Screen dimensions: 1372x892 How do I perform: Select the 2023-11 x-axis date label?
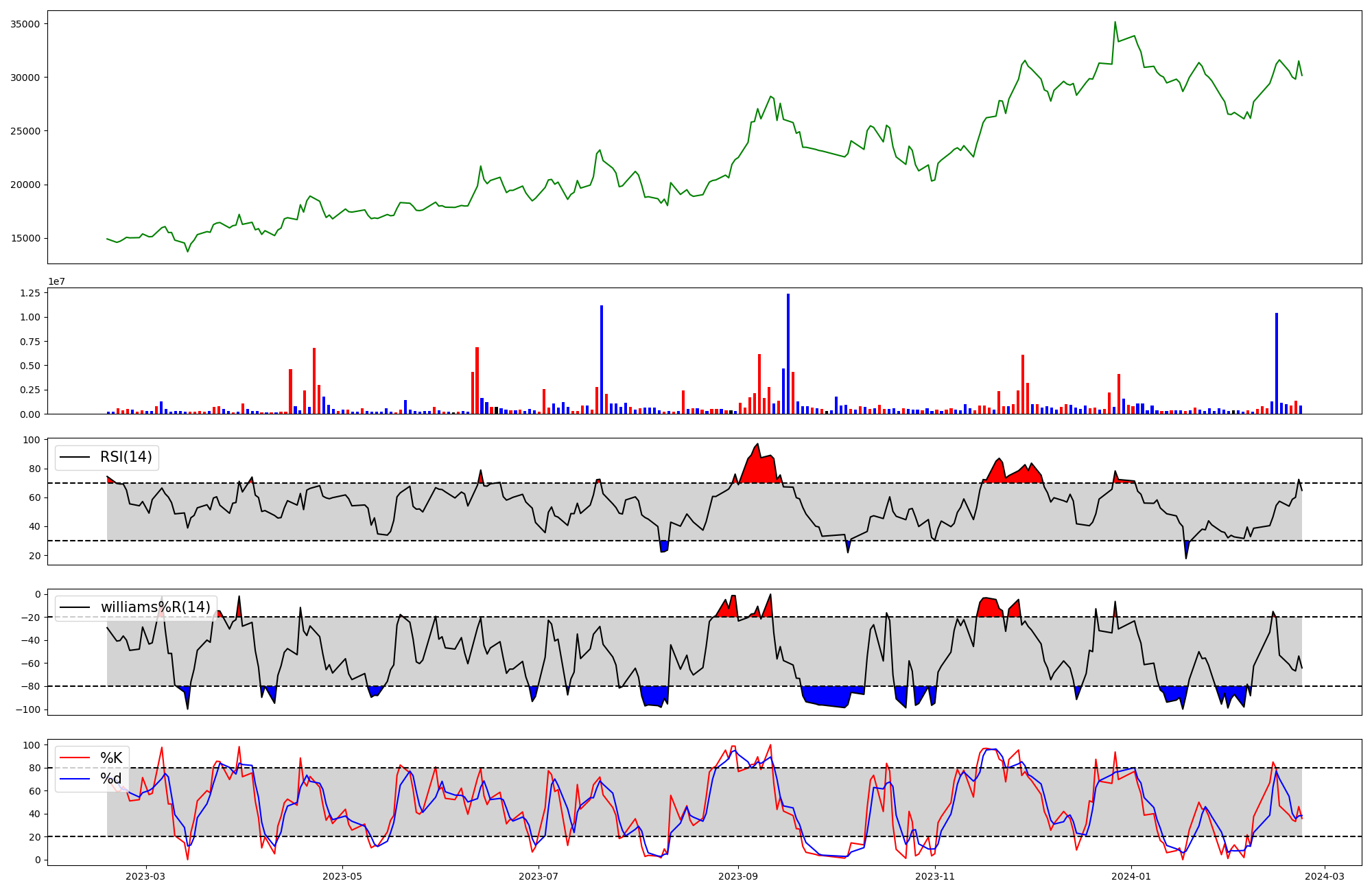[935, 876]
